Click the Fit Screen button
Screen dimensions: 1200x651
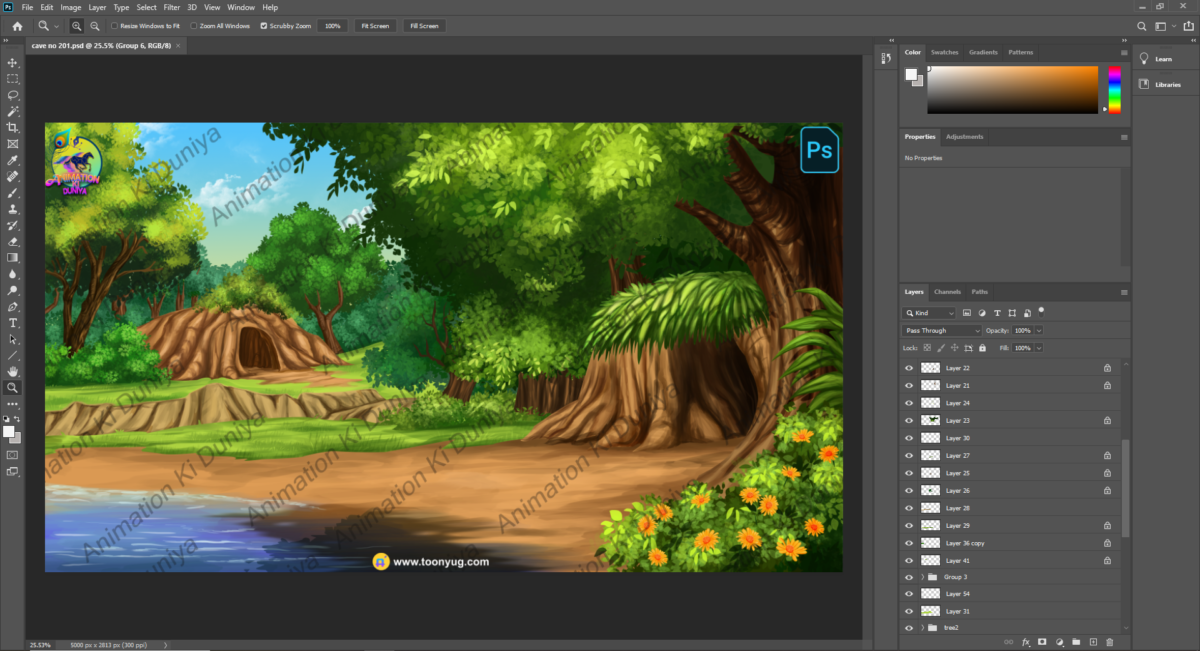(375, 25)
